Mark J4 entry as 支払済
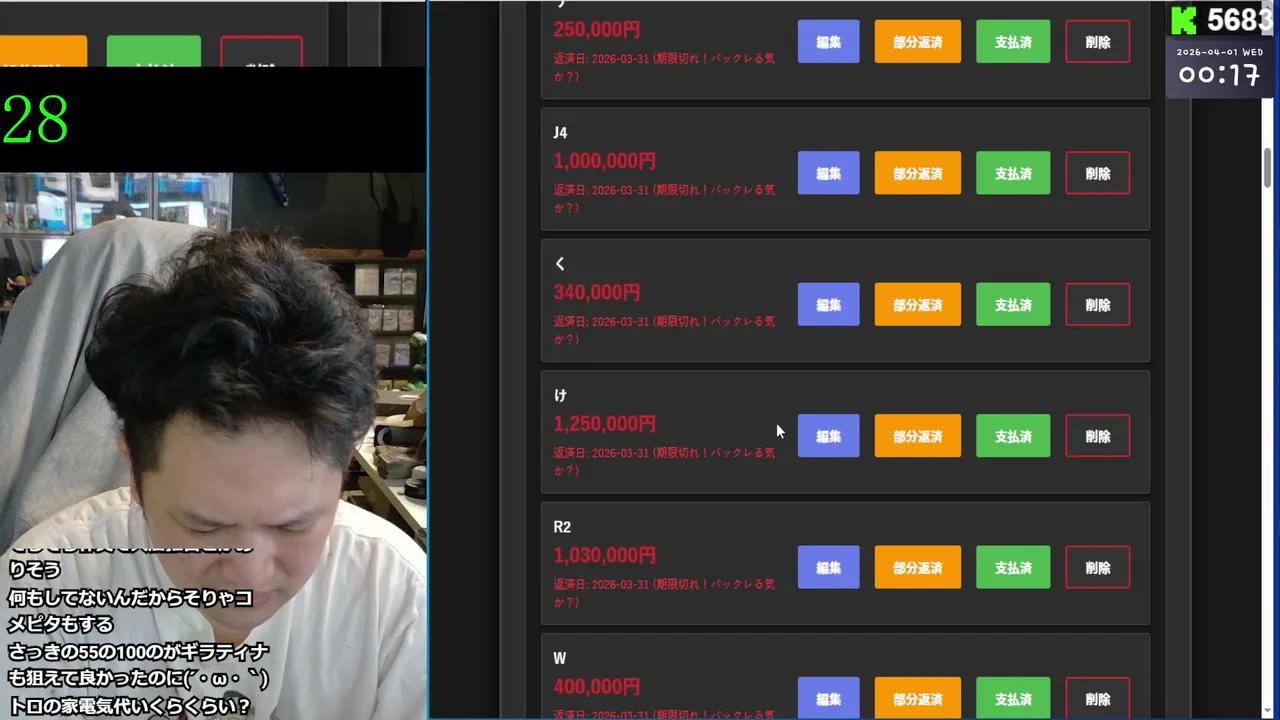The width and height of the screenshot is (1280, 720). [x=1013, y=173]
